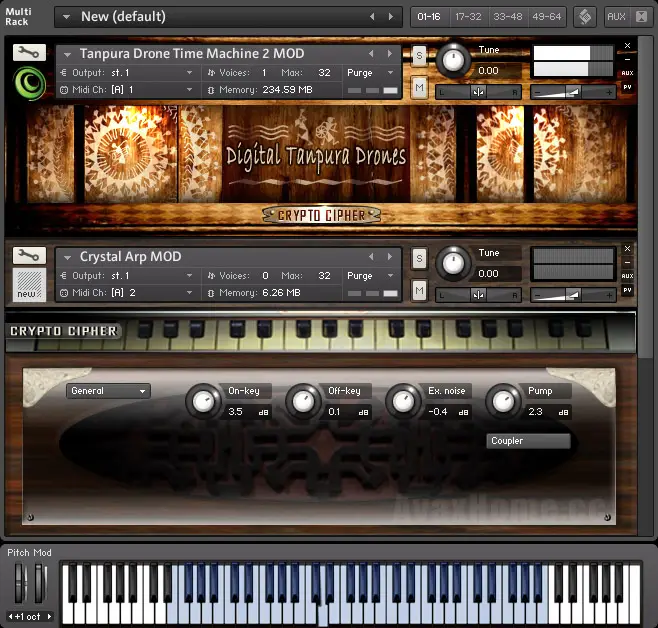
Task: Click Max voices value 32 of Tanpura Drone
Action: 324,73
